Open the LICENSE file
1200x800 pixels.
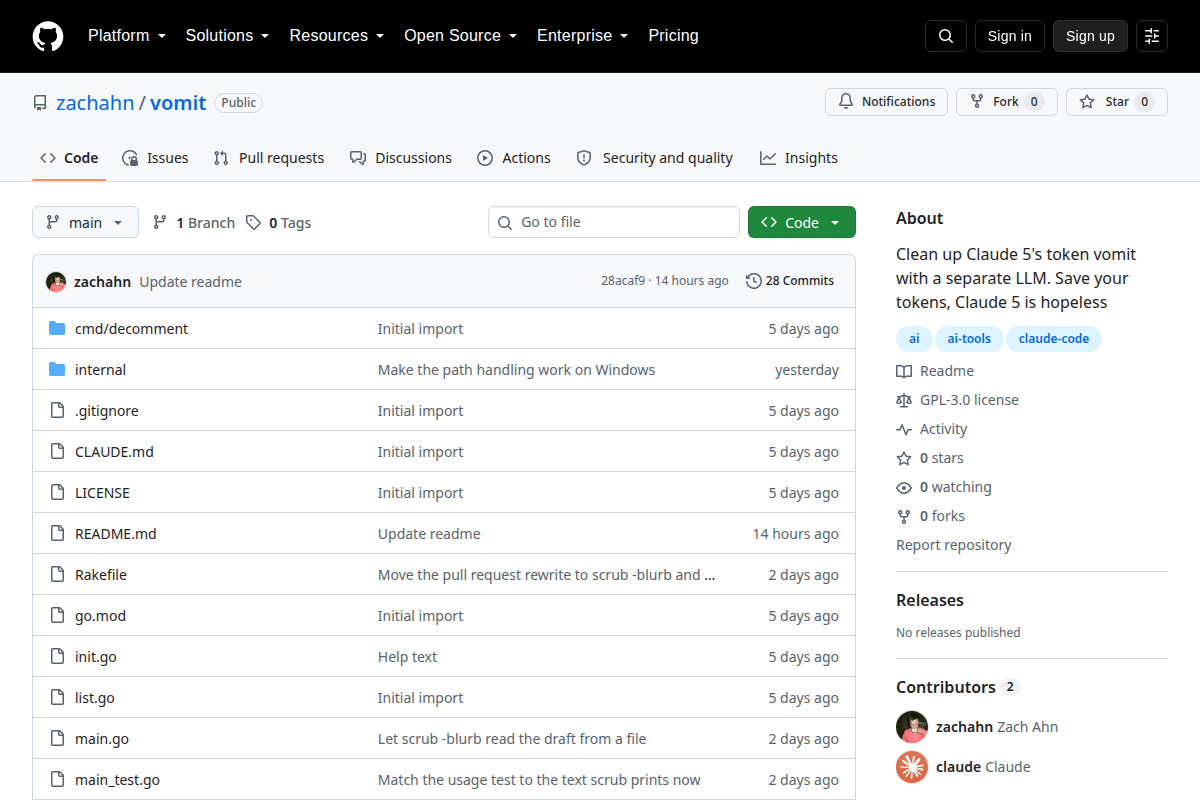coord(102,493)
